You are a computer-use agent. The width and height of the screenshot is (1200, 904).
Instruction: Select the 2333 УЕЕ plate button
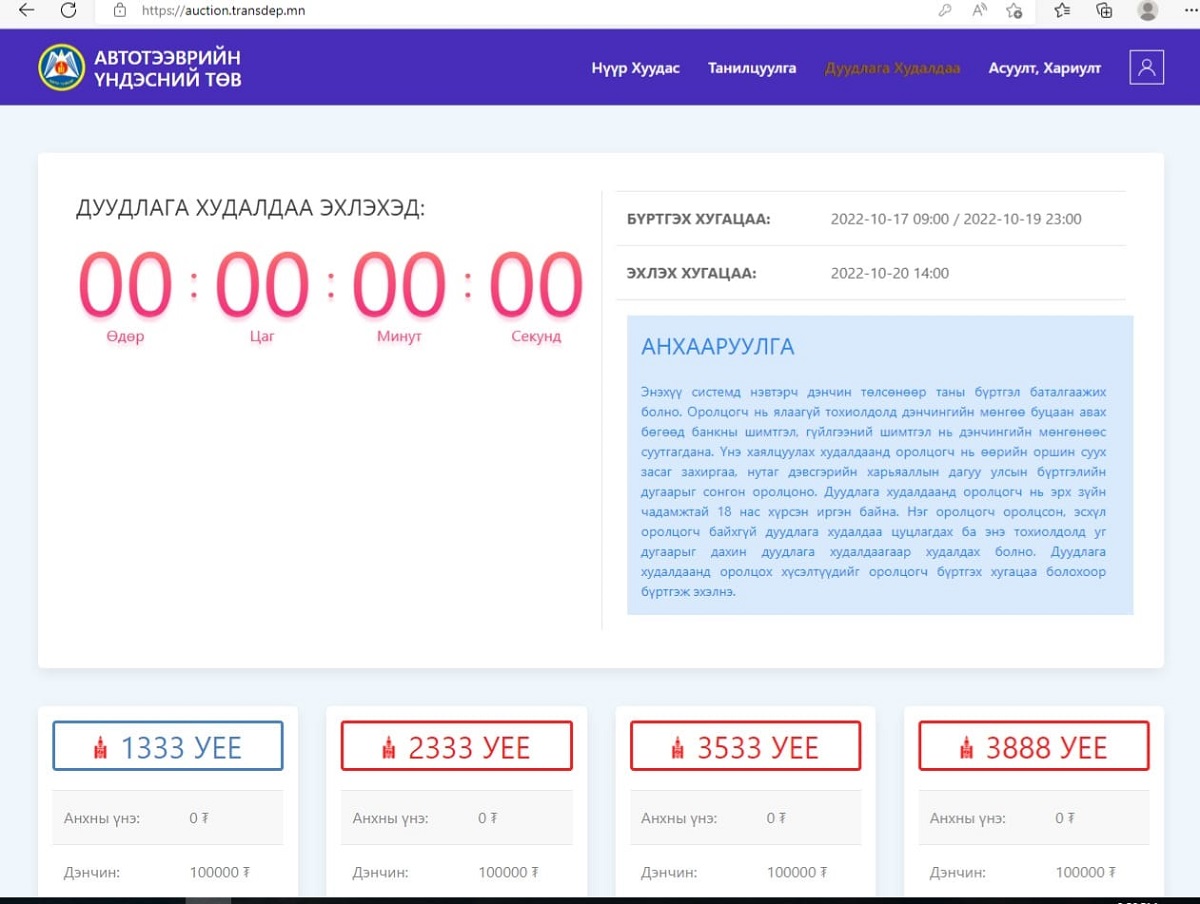click(456, 746)
